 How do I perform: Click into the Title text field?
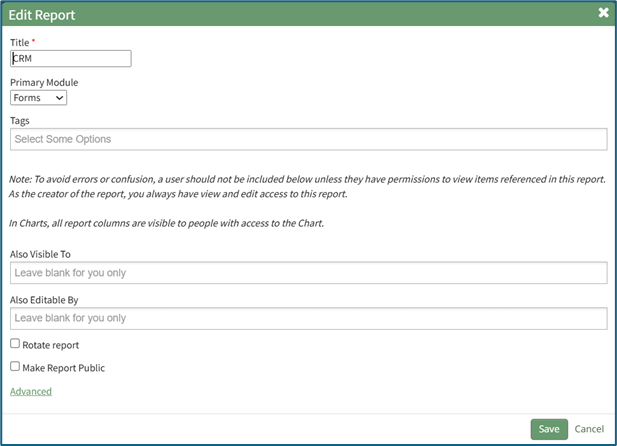click(x=70, y=59)
